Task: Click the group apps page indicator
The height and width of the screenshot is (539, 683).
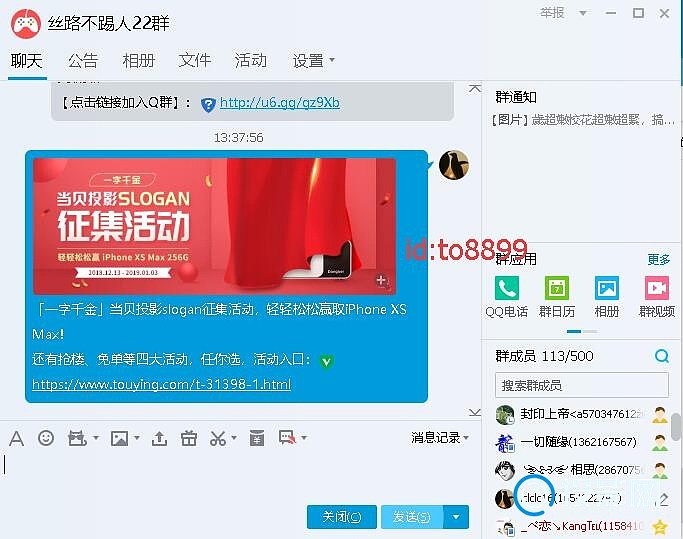Action: pos(582,332)
